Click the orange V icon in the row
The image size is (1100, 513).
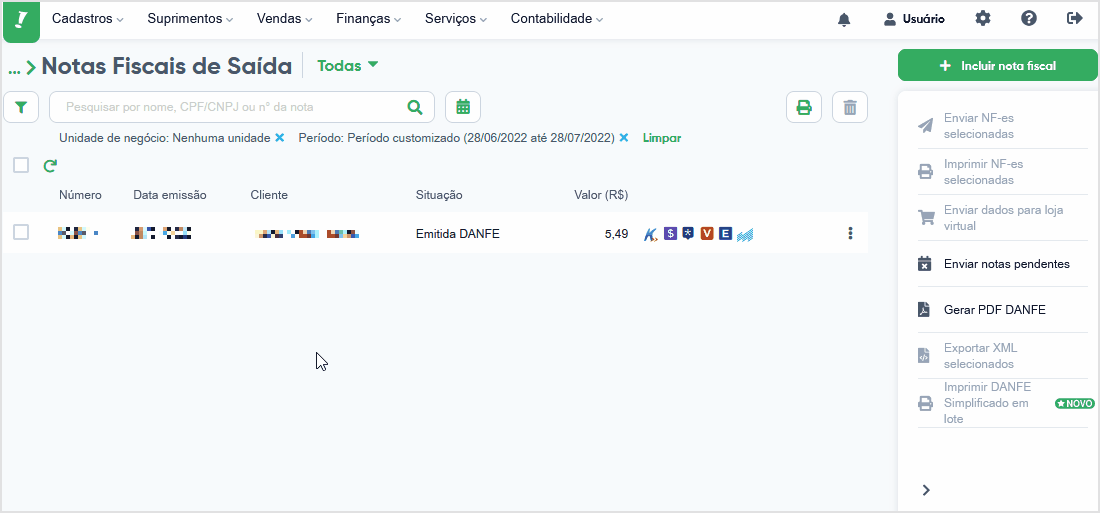[707, 233]
